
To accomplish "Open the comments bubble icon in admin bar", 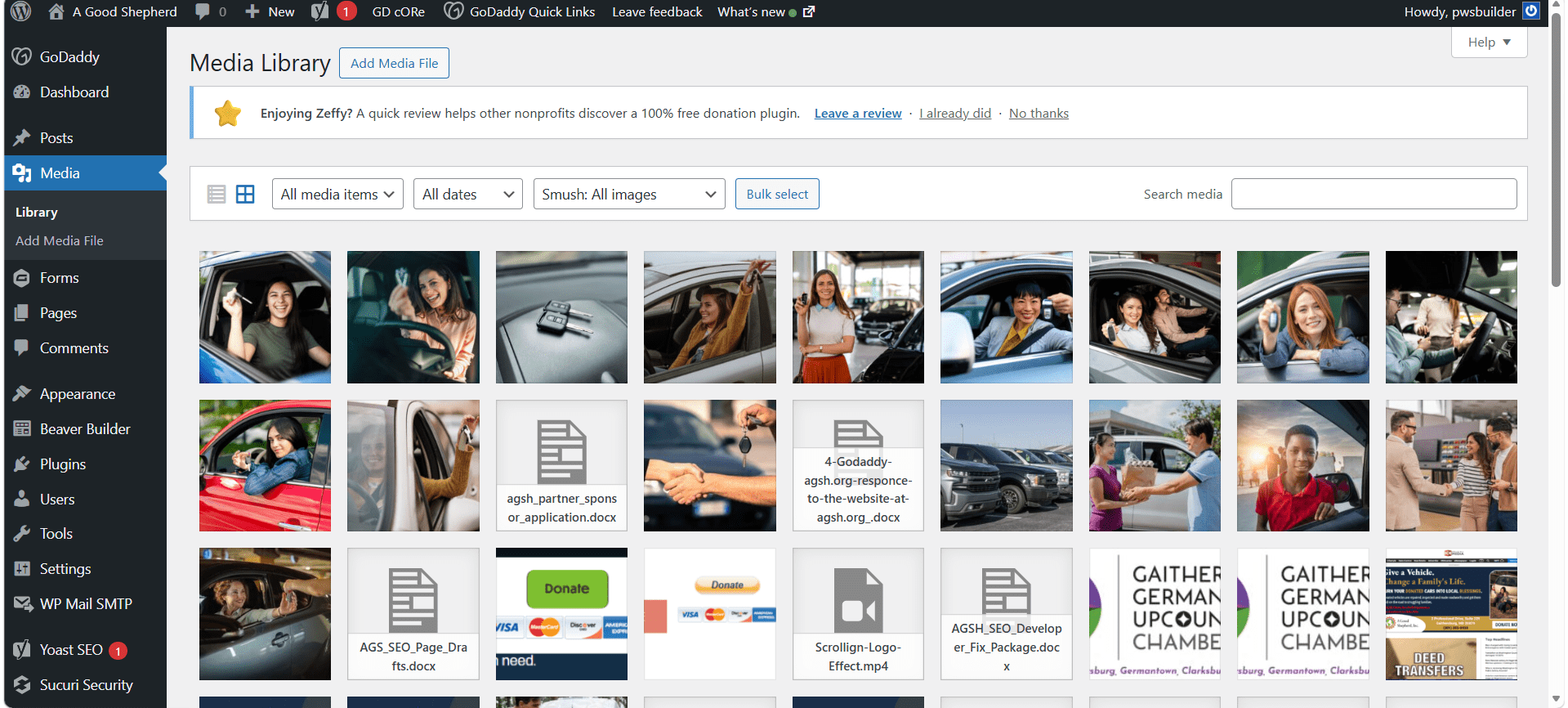I will pos(203,11).
